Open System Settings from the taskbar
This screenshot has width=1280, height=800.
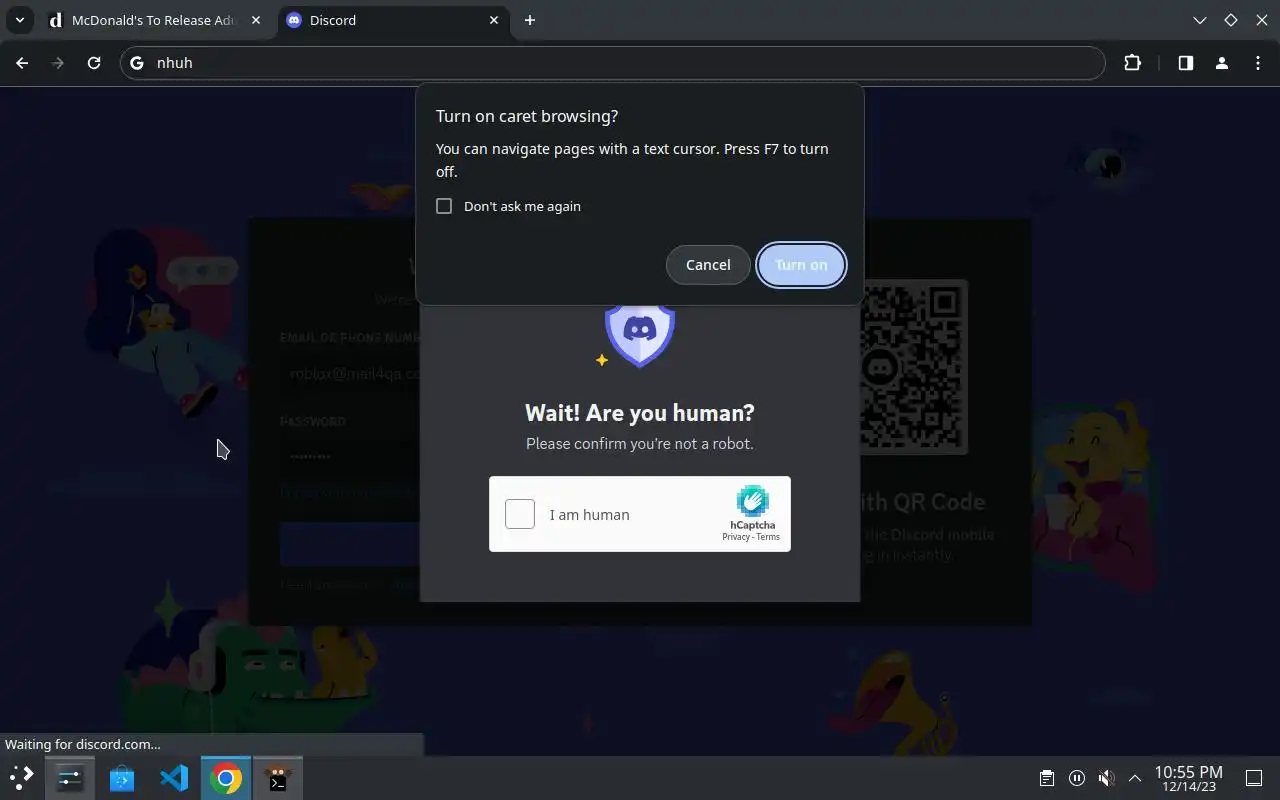[x=70, y=777]
